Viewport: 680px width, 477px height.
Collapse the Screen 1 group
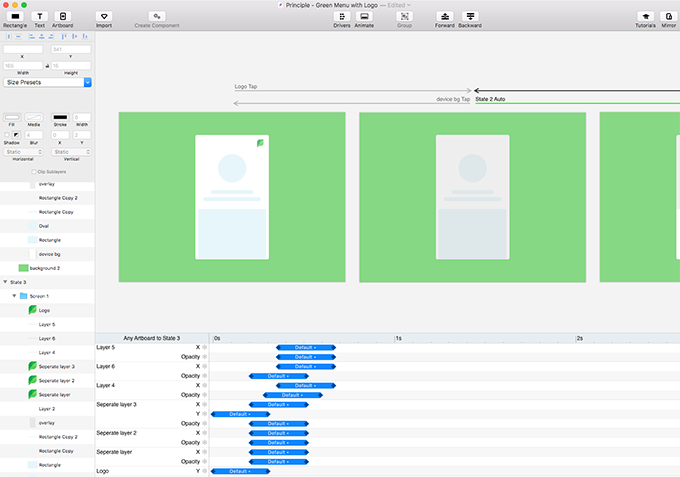tap(14, 297)
